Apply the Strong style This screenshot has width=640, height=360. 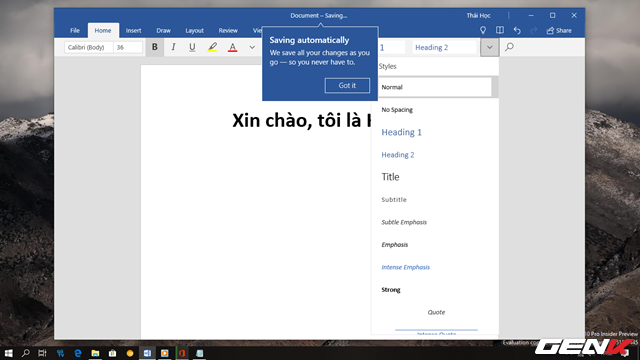435,289
